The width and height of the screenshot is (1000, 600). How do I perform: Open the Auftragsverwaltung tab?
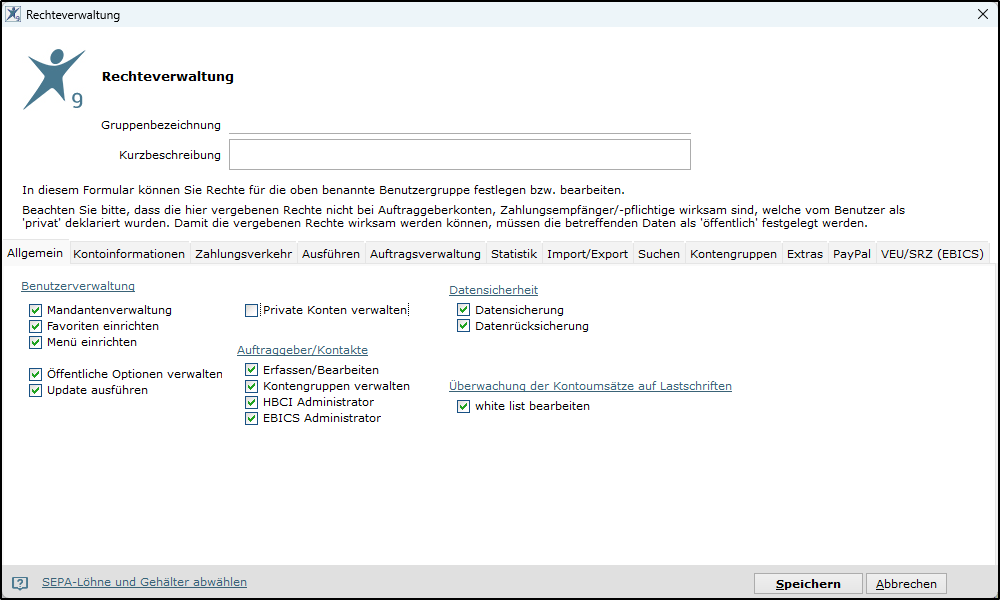(x=425, y=254)
